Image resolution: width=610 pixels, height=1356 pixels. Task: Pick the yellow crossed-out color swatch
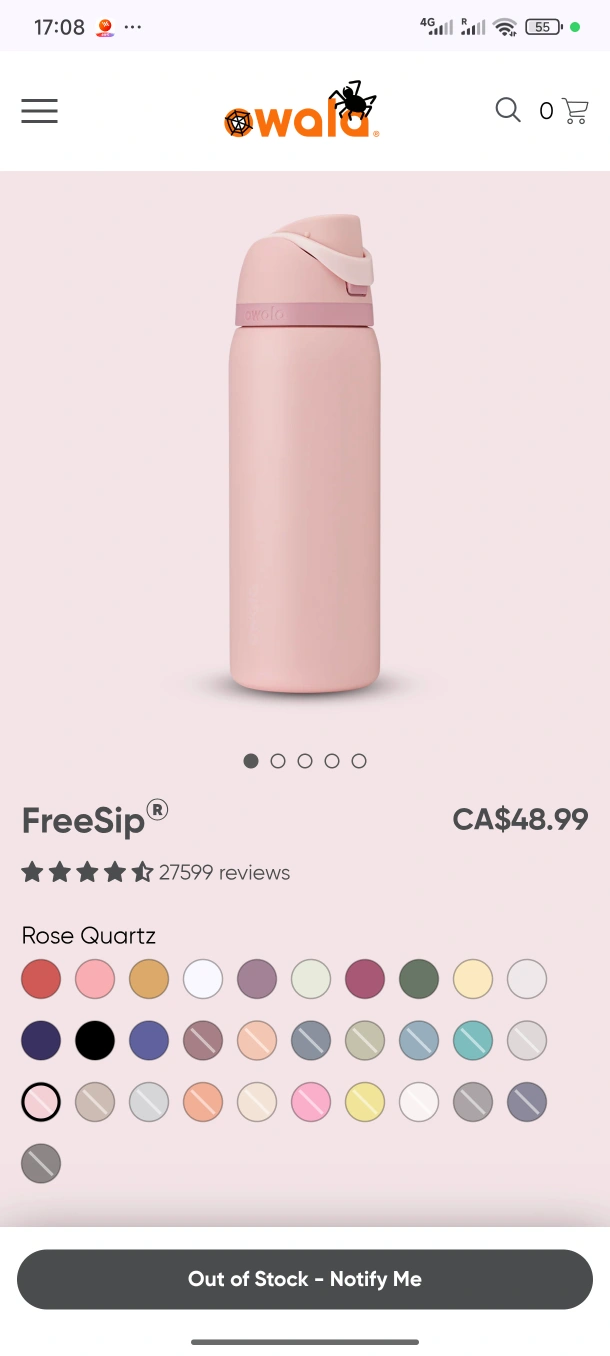[x=365, y=1103]
